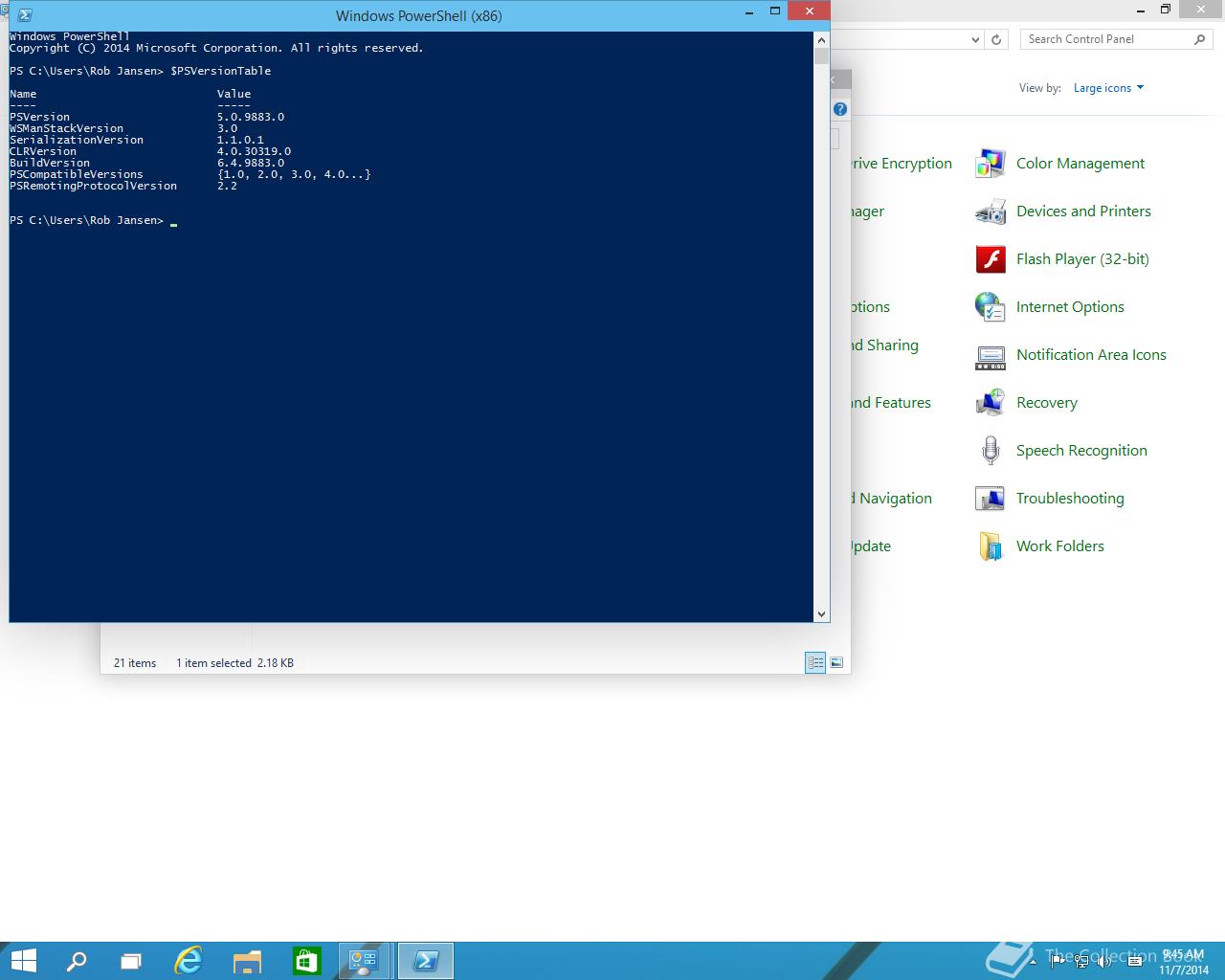Click the Devices and Printers link text
The width and height of the screenshot is (1225, 980).
click(x=1083, y=212)
